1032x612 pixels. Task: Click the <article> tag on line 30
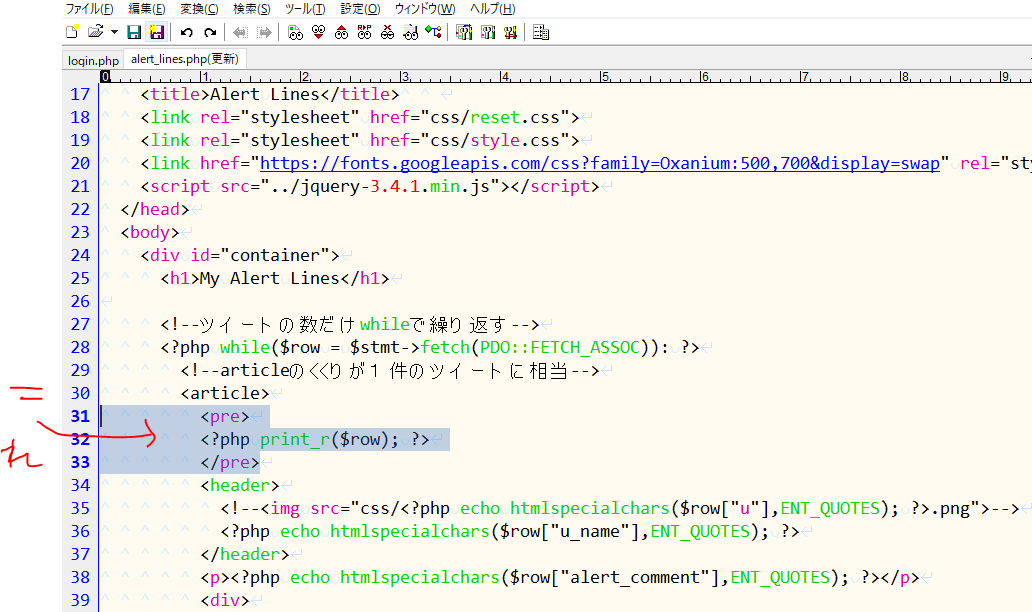click(x=225, y=394)
